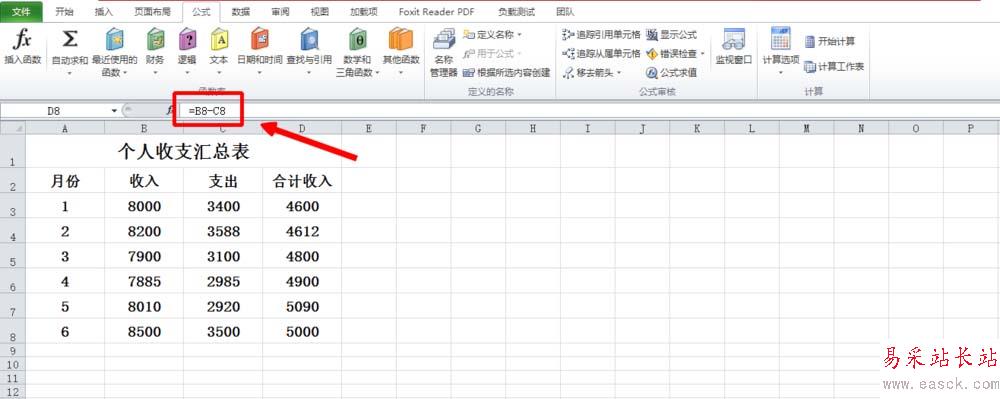Expand the Name Box dropdown arrow
The width and height of the screenshot is (1000, 399).
tap(114, 111)
